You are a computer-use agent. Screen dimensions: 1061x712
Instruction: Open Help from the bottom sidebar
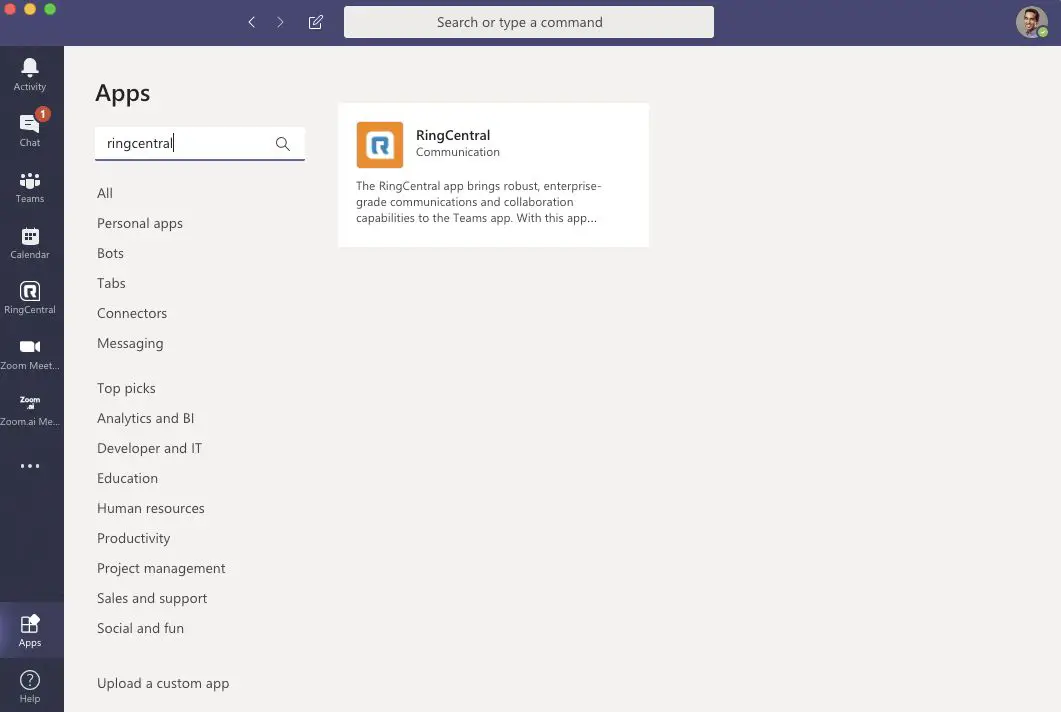(x=30, y=685)
